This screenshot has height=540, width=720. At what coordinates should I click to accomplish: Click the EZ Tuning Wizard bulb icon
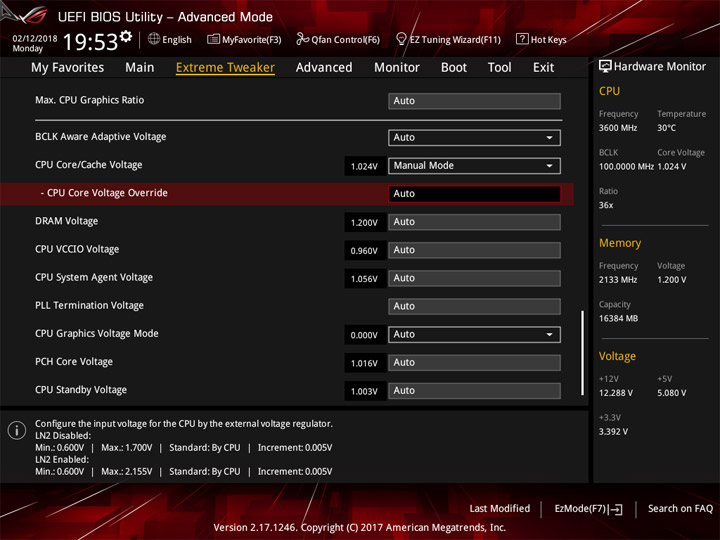coord(401,39)
